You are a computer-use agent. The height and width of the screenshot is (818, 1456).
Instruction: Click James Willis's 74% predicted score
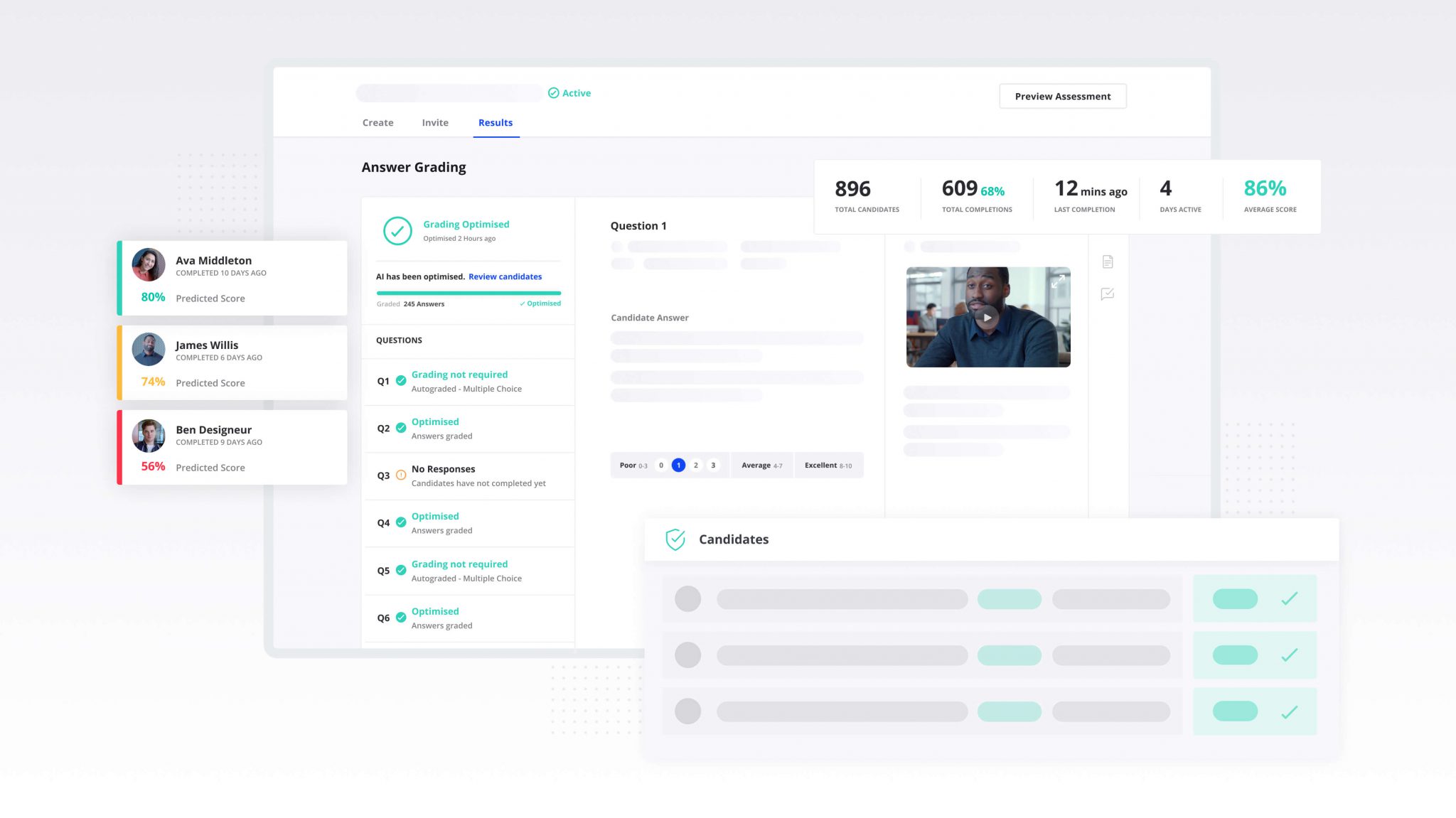(153, 382)
